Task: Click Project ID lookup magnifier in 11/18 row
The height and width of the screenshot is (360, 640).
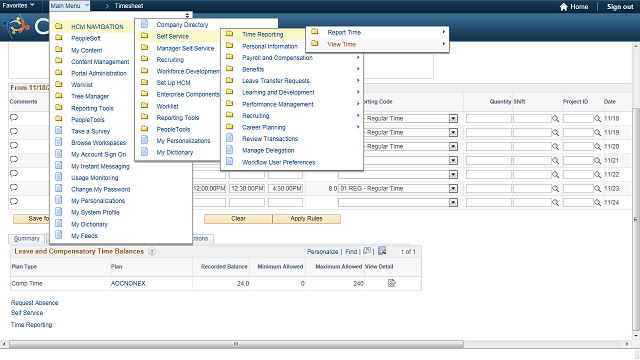Action: click(597, 118)
